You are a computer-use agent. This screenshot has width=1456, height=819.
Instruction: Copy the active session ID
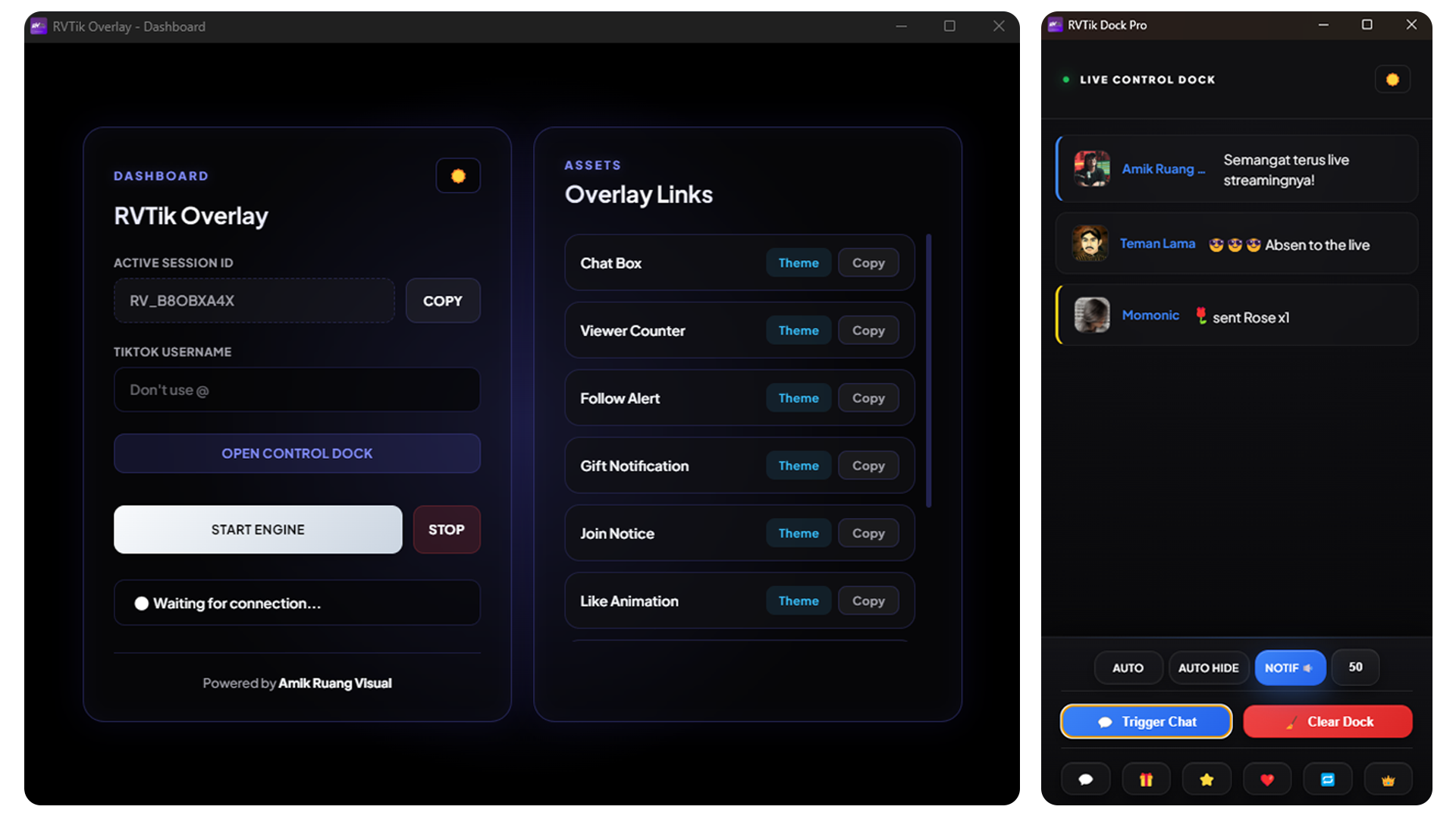[442, 300]
